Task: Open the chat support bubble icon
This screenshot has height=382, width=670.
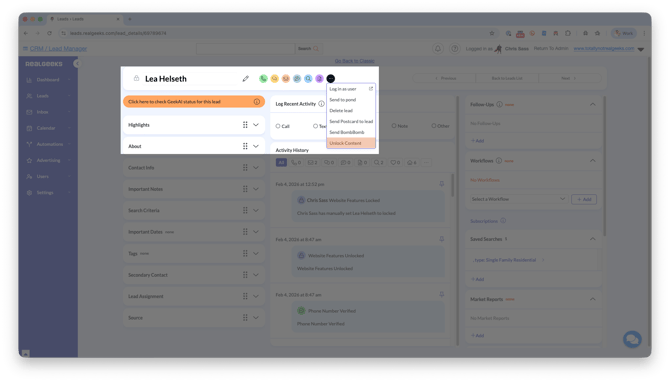Action: tap(632, 339)
